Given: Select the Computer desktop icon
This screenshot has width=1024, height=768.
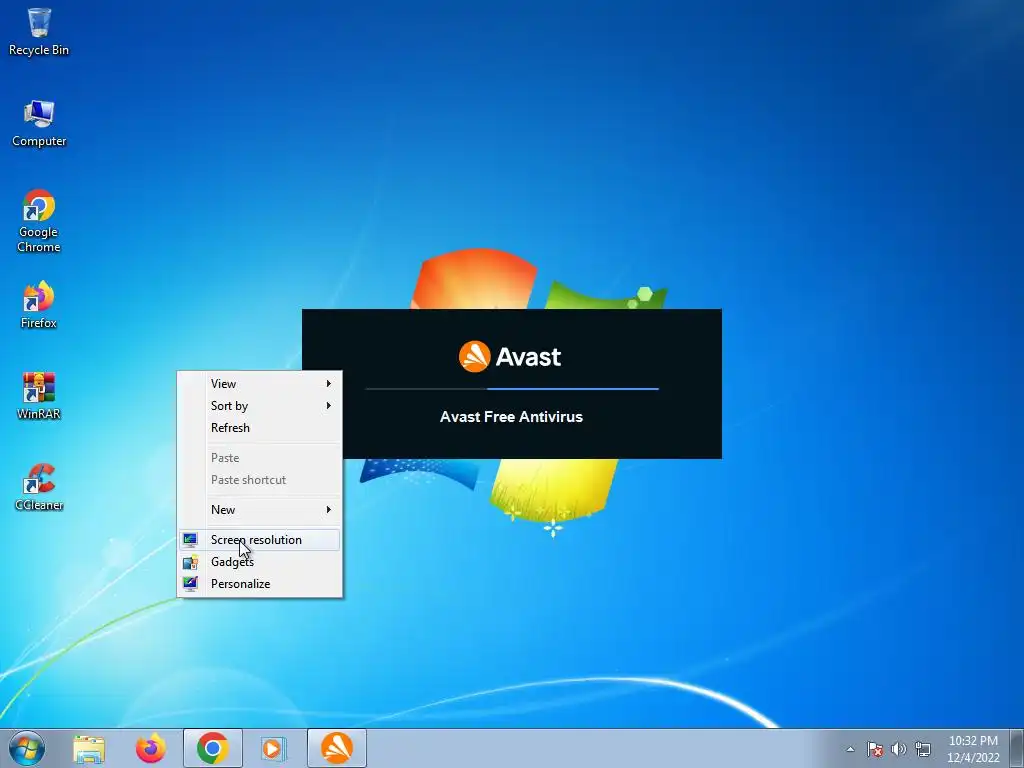Looking at the screenshot, I should click(x=39, y=123).
